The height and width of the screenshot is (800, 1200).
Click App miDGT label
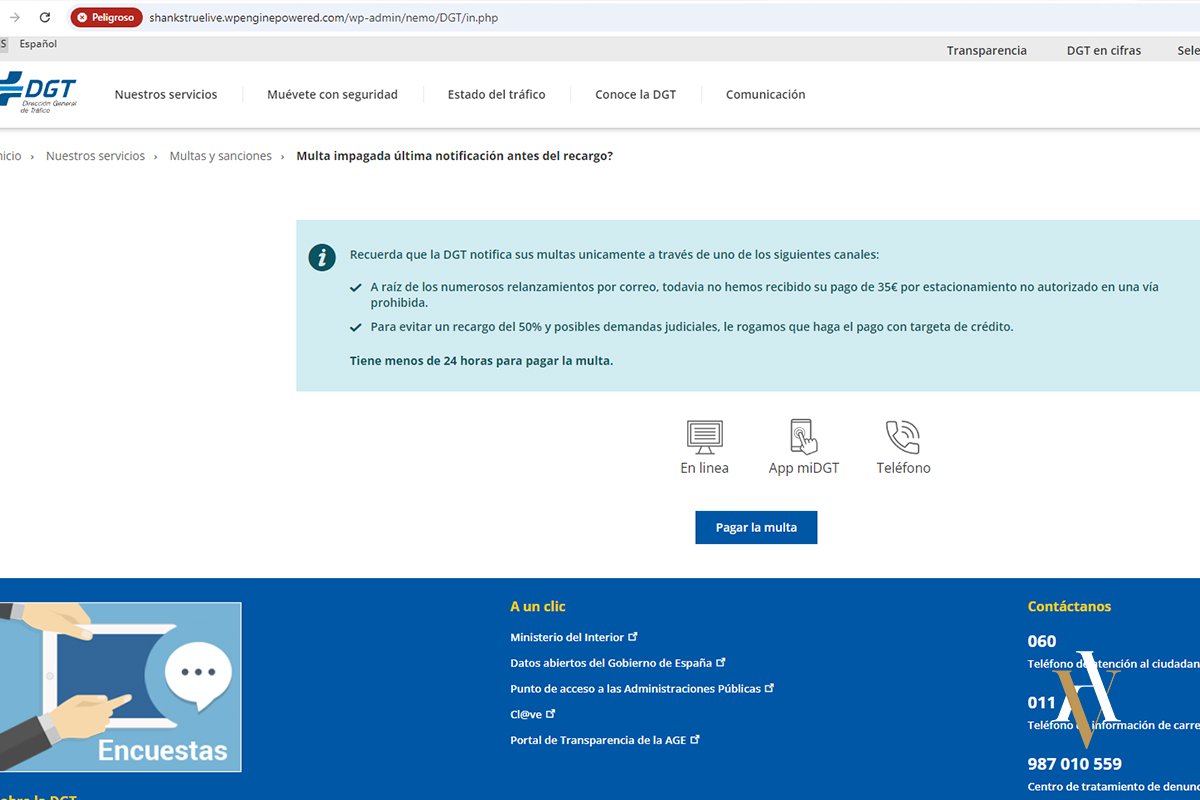point(804,468)
